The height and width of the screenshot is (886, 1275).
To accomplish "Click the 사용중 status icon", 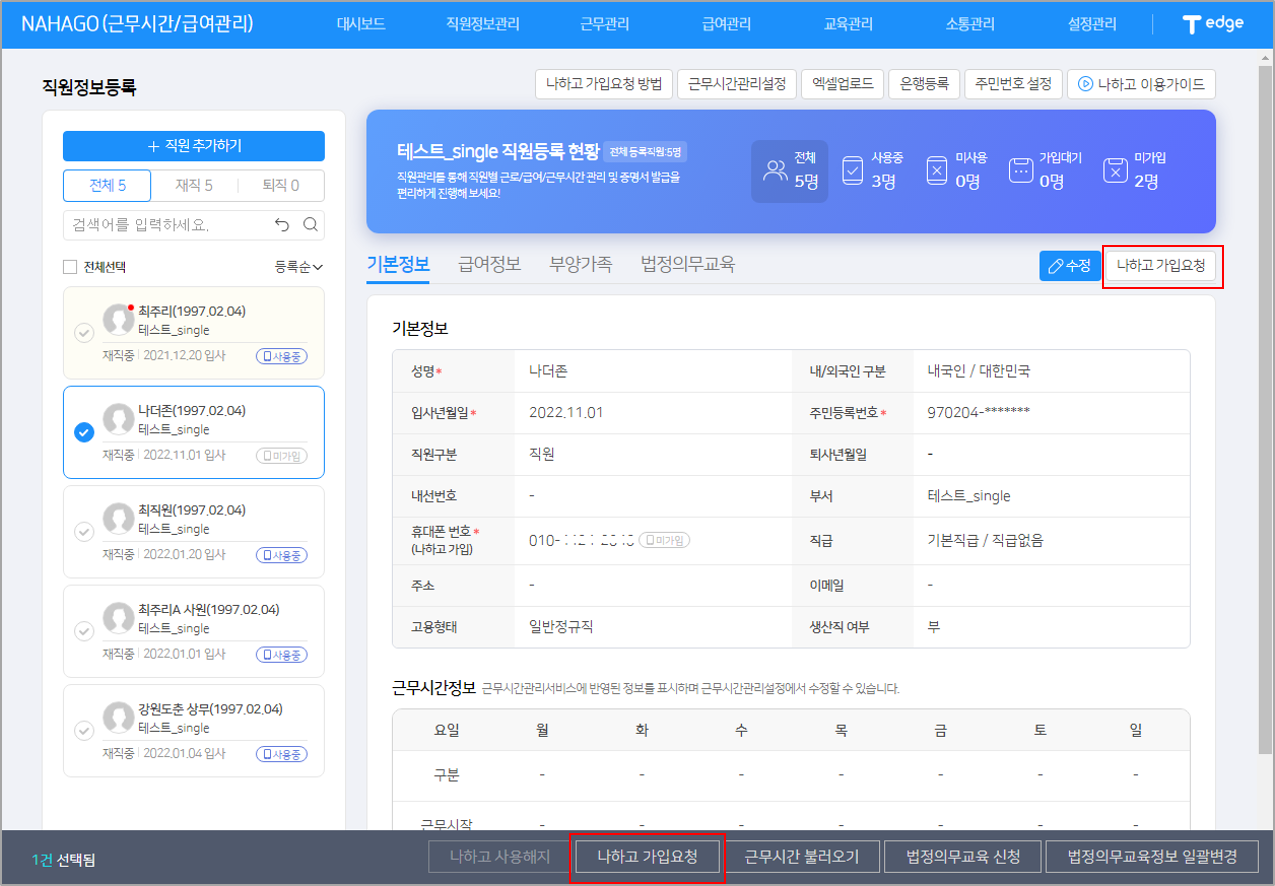I will tap(852, 170).
